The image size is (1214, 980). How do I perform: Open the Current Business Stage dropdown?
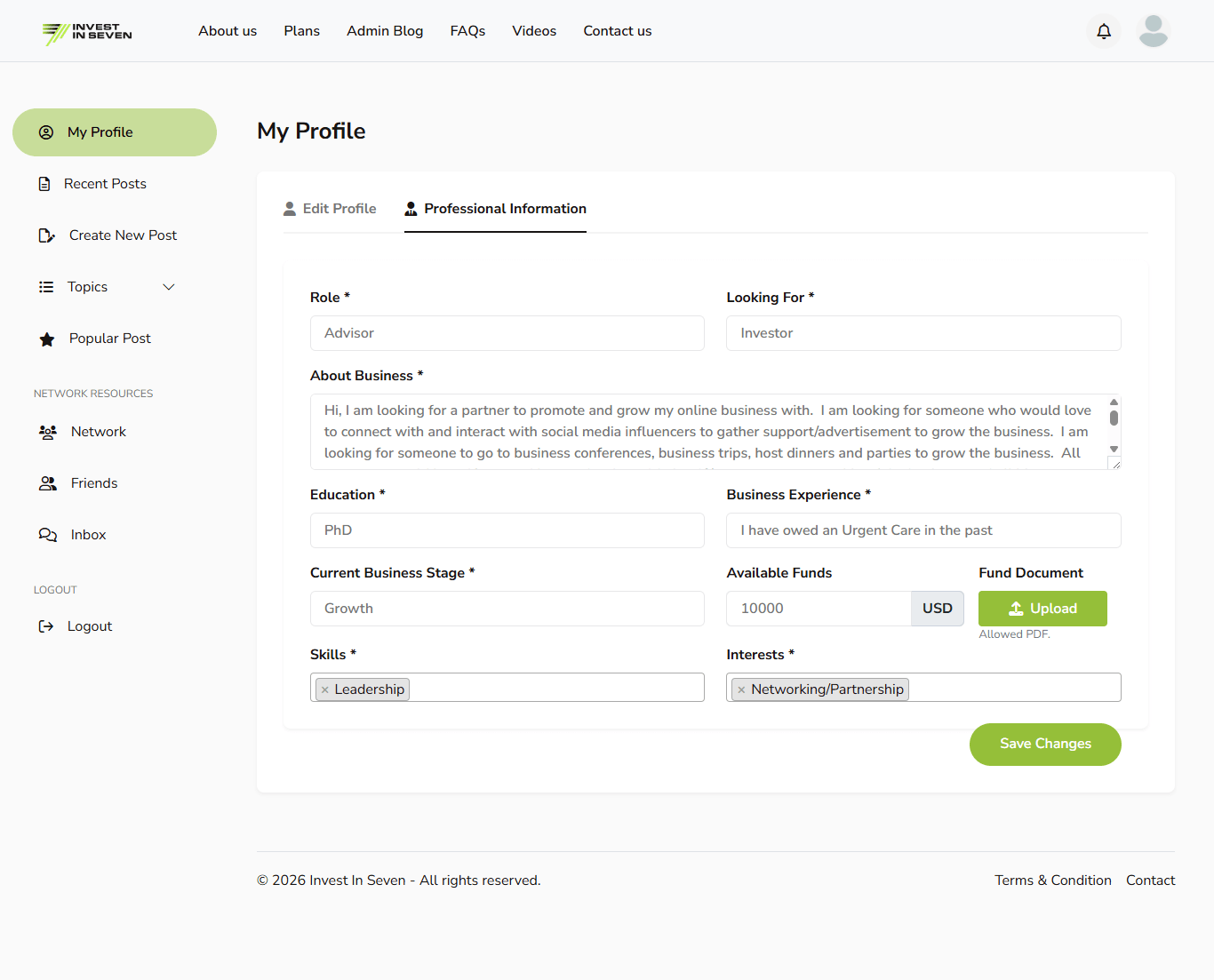[507, 609]
